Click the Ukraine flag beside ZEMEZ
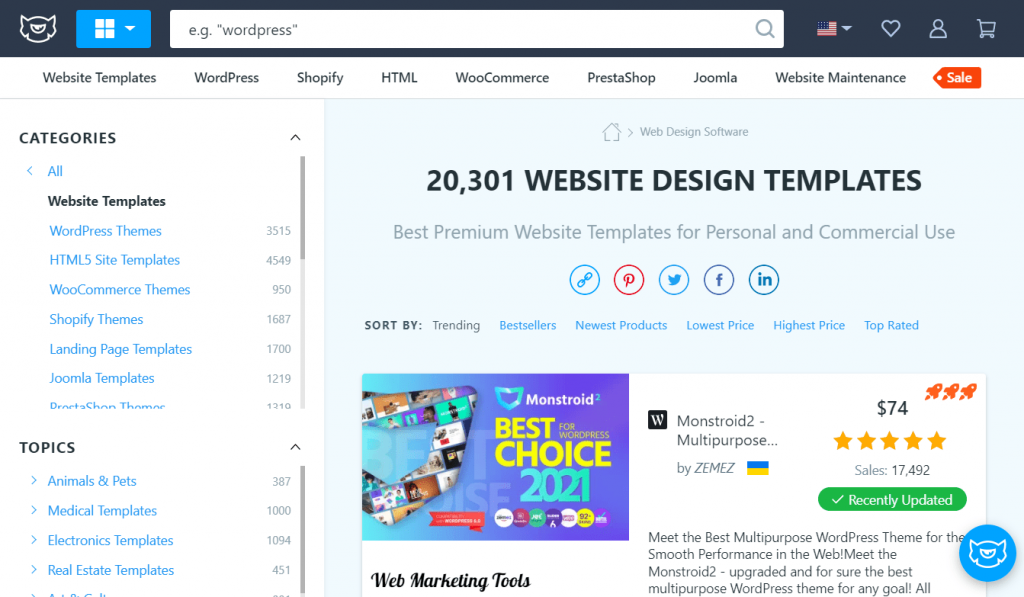The width and height of the screenshot is (1024, 597). click(758, 468)
